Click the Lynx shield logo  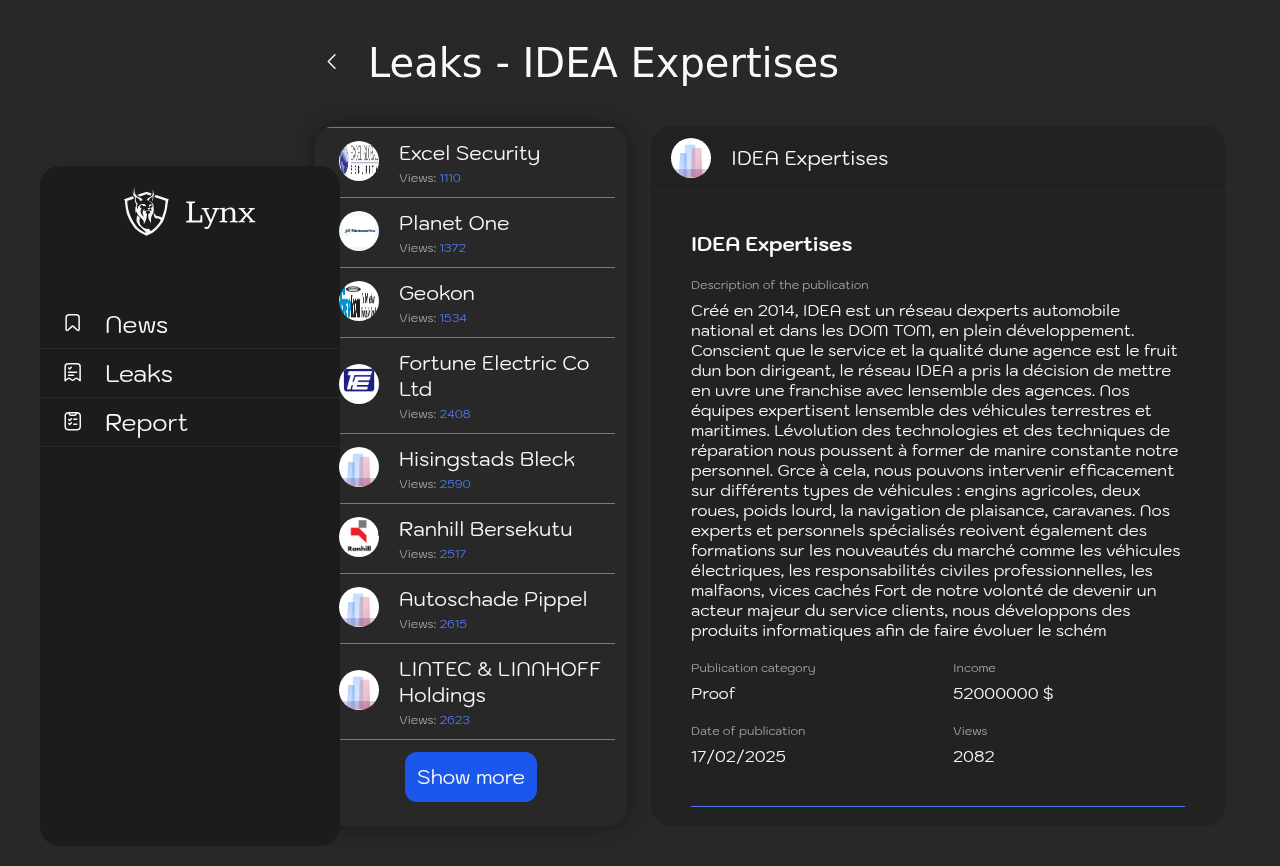(146, 212)
